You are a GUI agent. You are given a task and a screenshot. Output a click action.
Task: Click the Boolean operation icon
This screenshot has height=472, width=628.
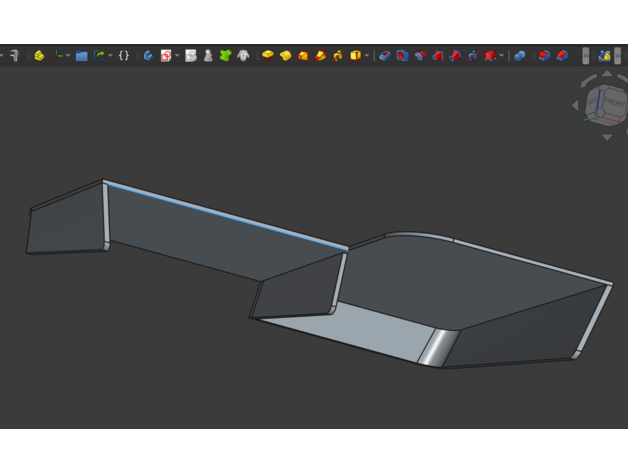point(520,56)
